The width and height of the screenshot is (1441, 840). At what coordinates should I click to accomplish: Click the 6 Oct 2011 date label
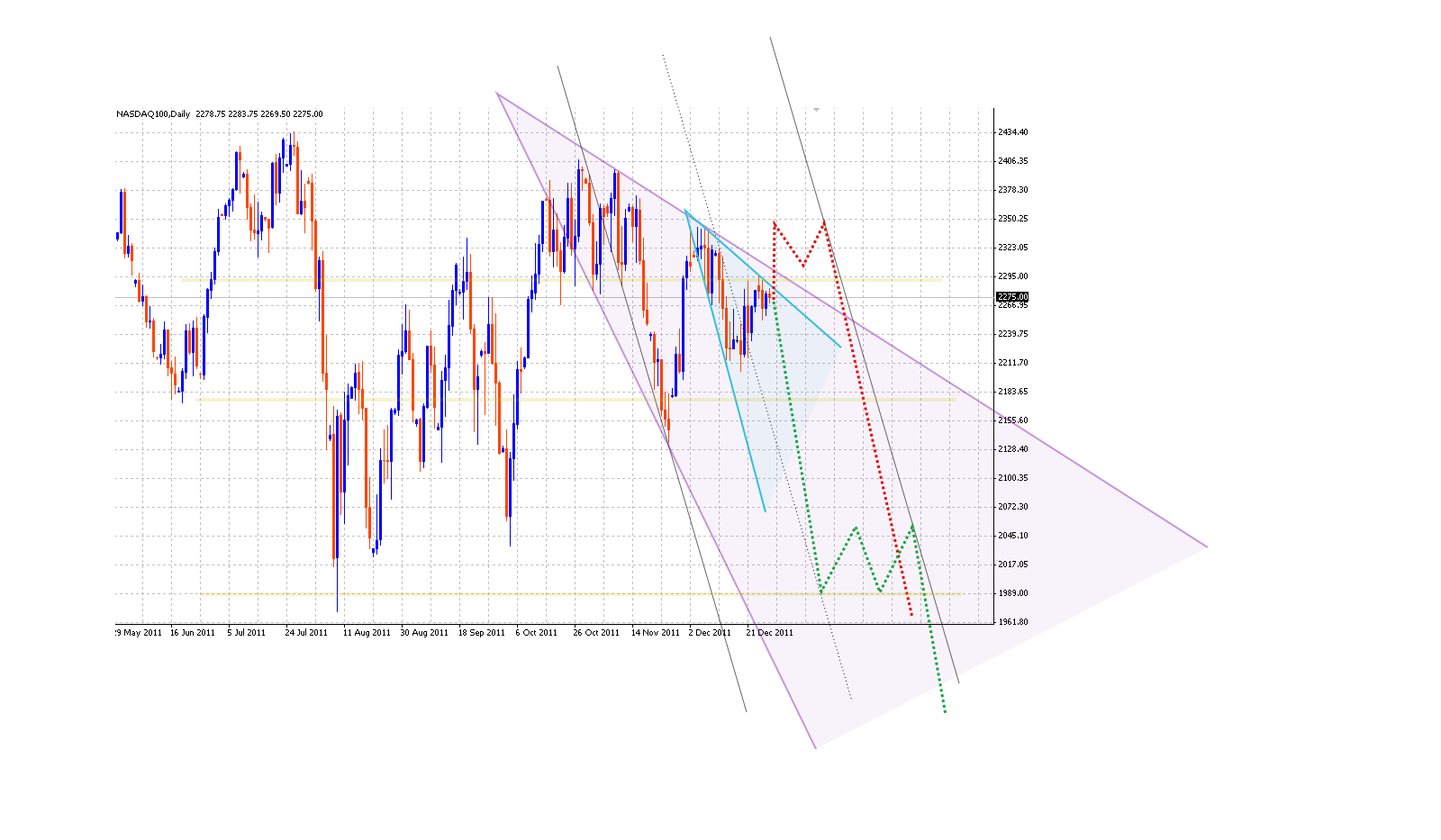tap(539, 633)
